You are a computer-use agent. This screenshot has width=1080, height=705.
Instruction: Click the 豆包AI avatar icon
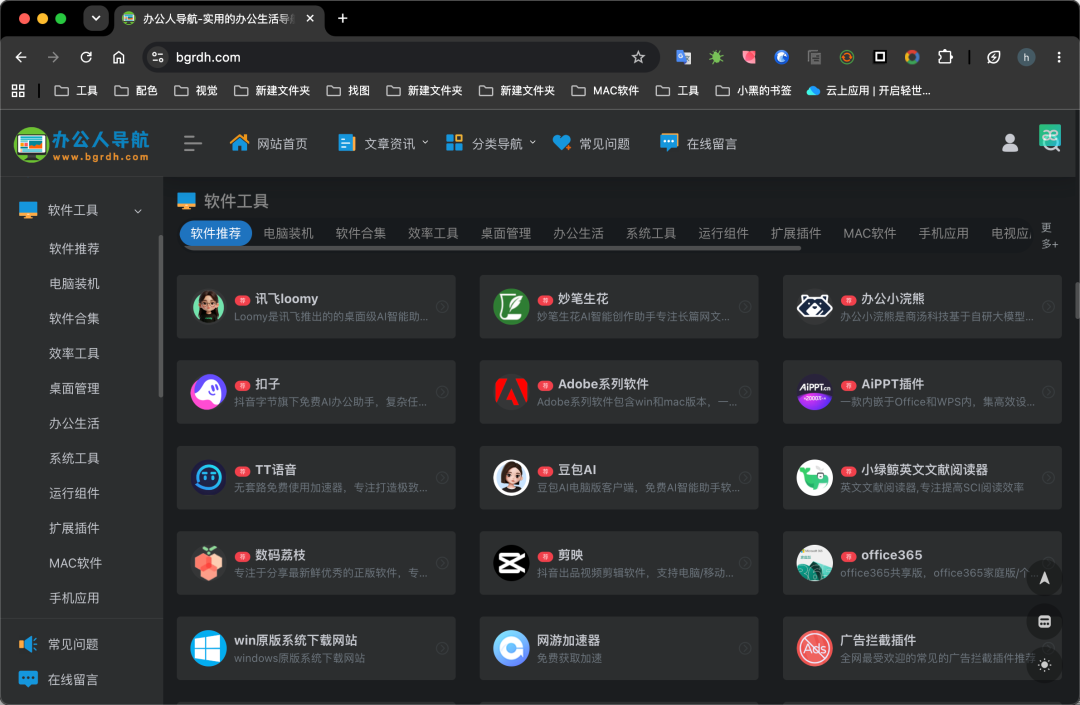[511, 477]
